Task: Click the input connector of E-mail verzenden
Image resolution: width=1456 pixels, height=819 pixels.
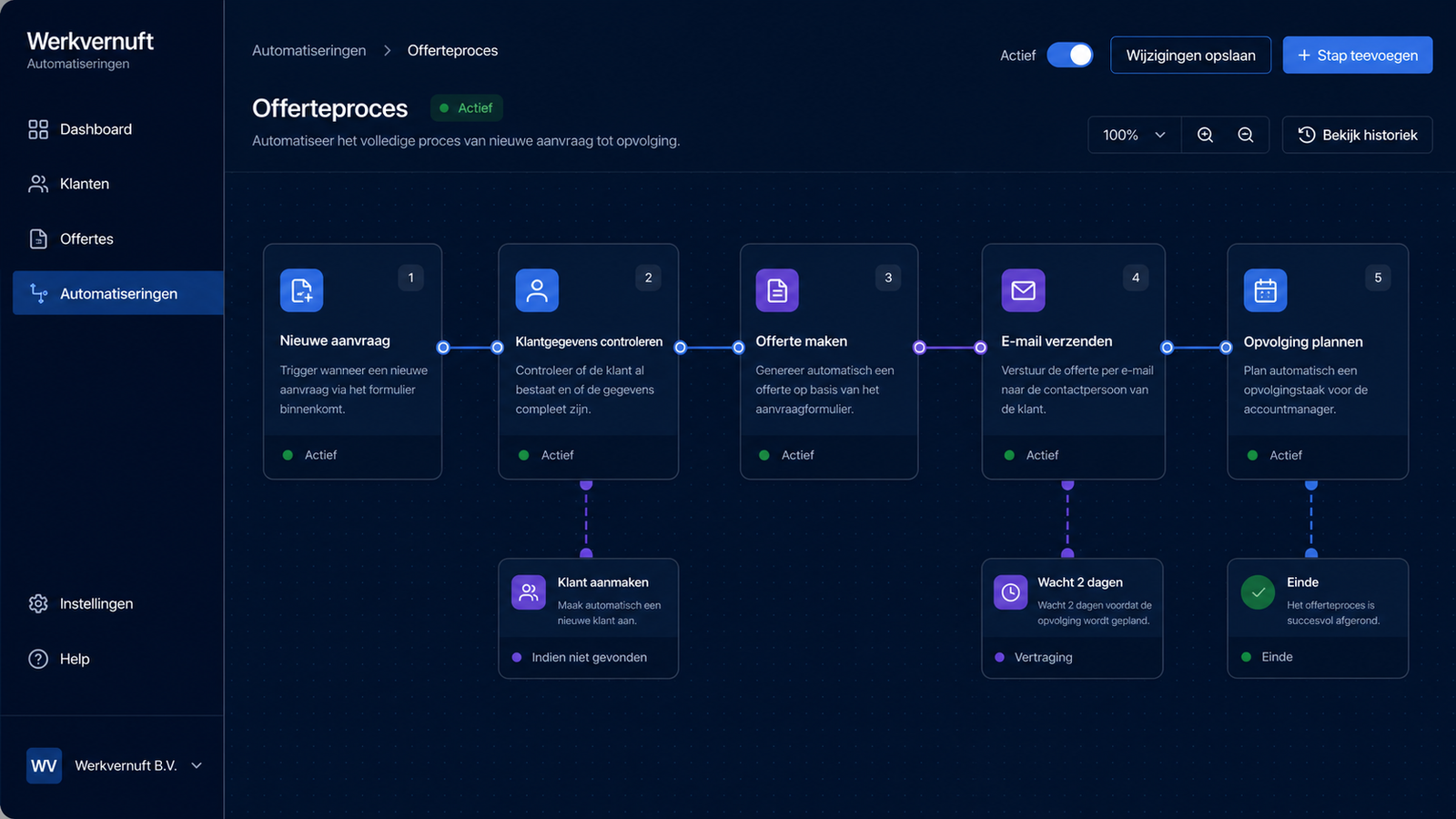Action: pos(980,348)
